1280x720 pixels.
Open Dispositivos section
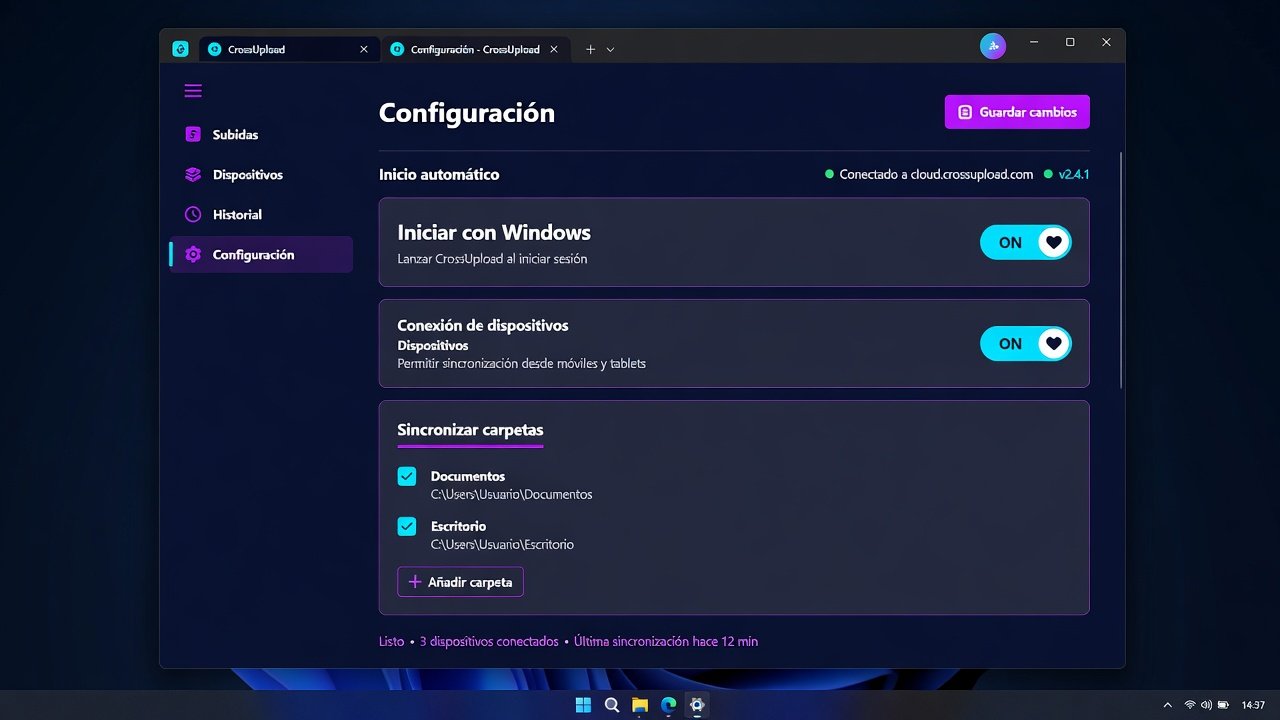pyautogui.click(x=261, y=174)
